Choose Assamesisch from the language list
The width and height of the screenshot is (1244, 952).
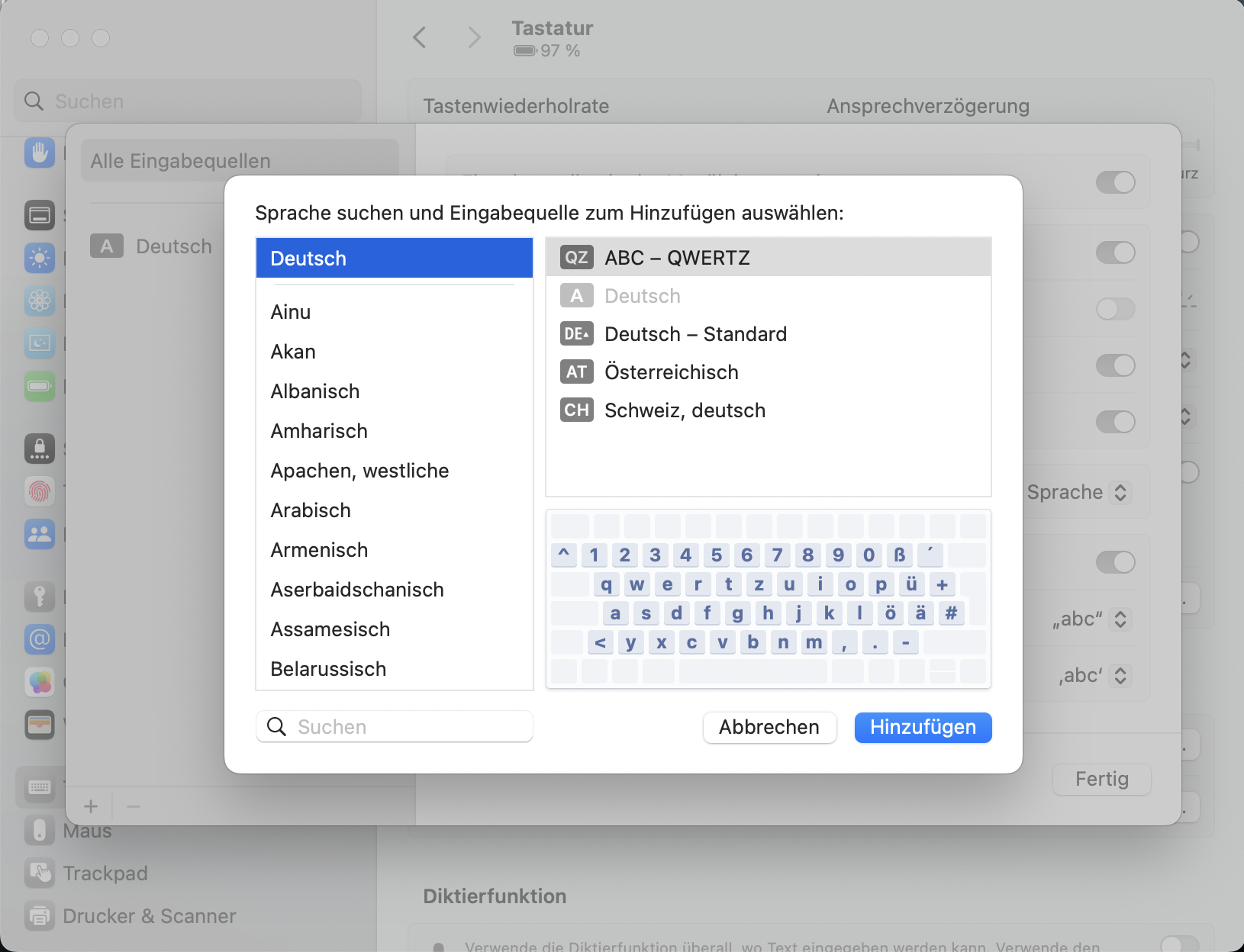pos(395,629)
